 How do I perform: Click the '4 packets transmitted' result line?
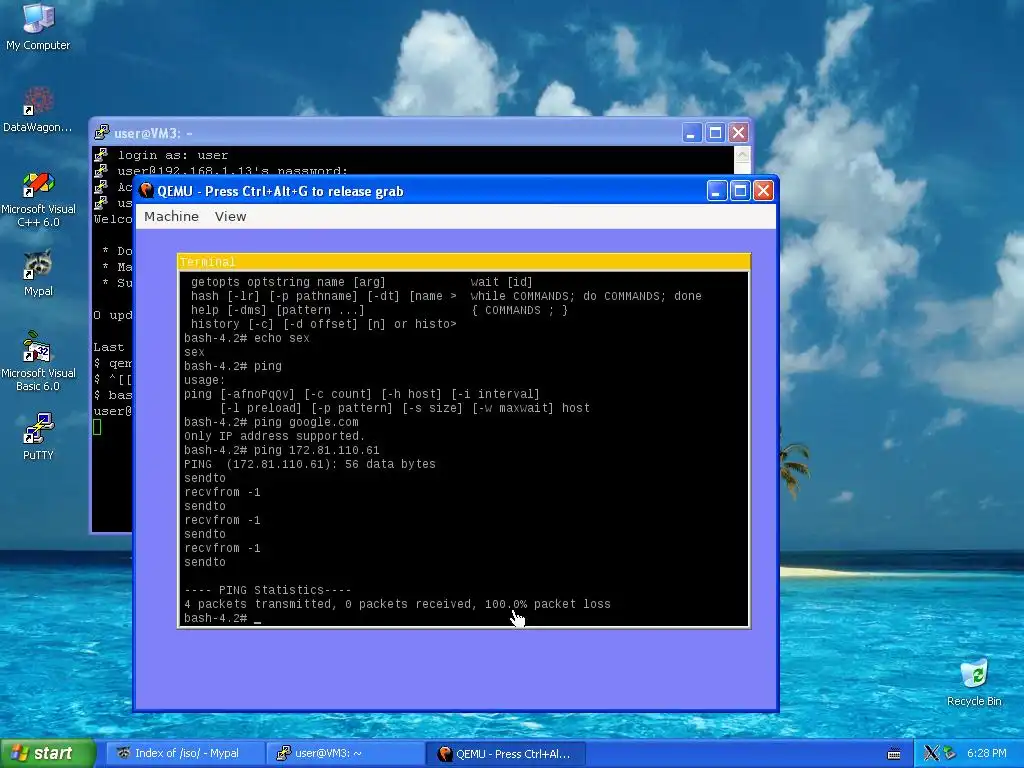click(x=397, y=605)
